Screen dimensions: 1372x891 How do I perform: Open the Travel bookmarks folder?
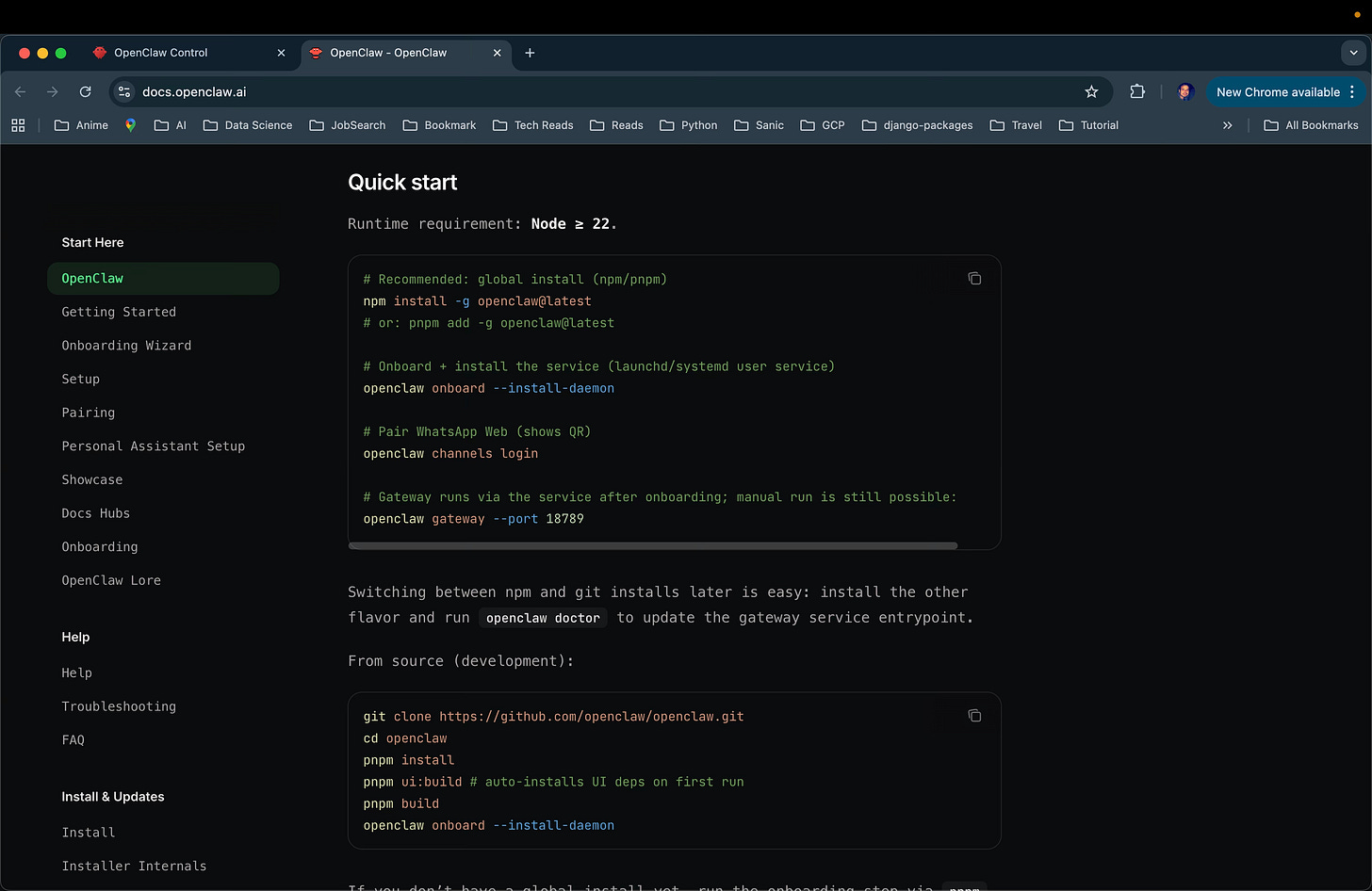[1016, 125]
